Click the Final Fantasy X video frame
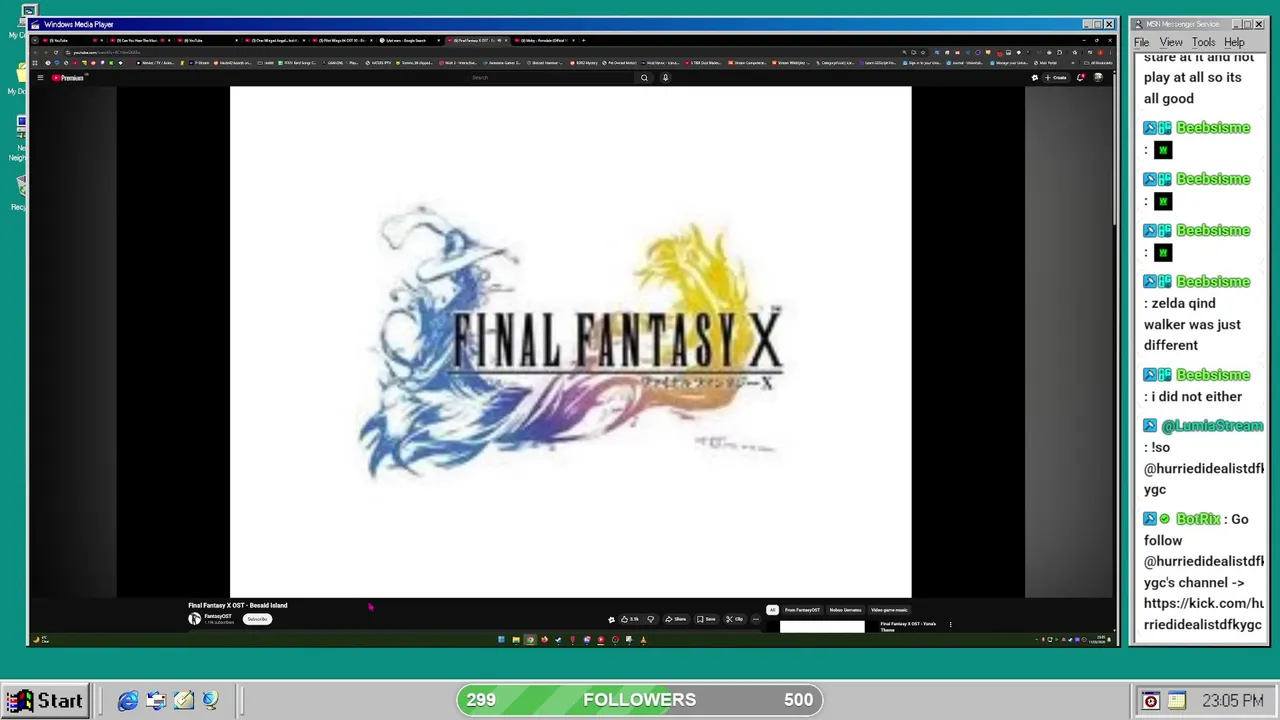The image size is (1280, 720). [570, 342]
